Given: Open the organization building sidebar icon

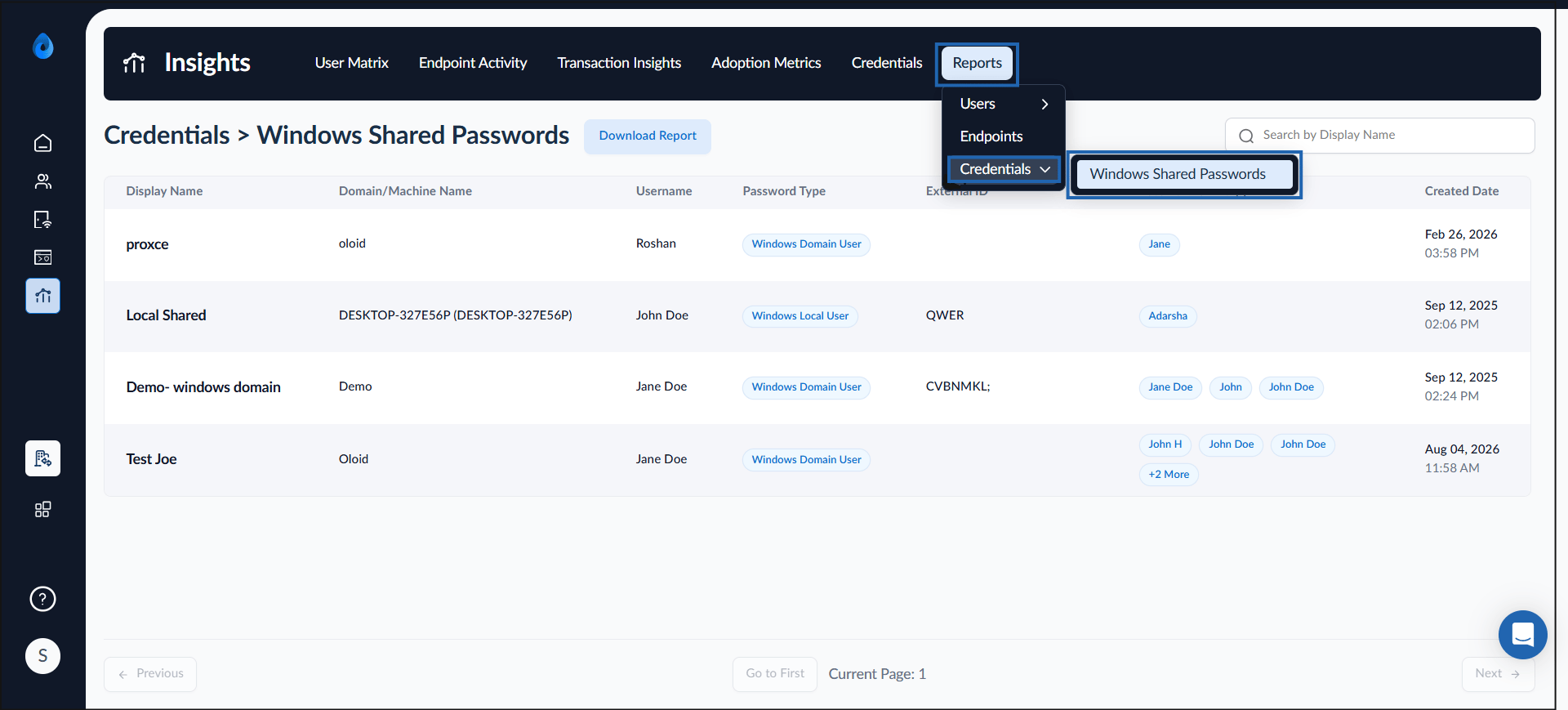Looking at the screenshot, I should [43, 458].
